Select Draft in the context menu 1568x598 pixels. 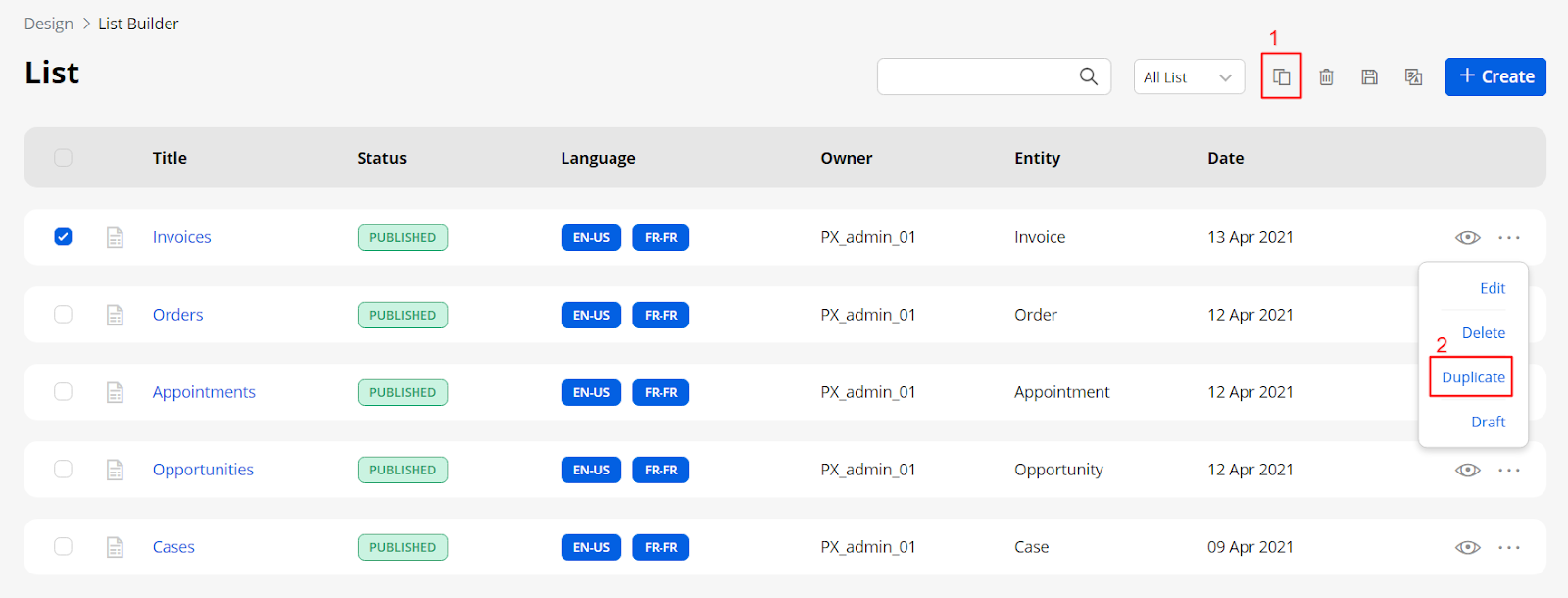click(1488, 422)
